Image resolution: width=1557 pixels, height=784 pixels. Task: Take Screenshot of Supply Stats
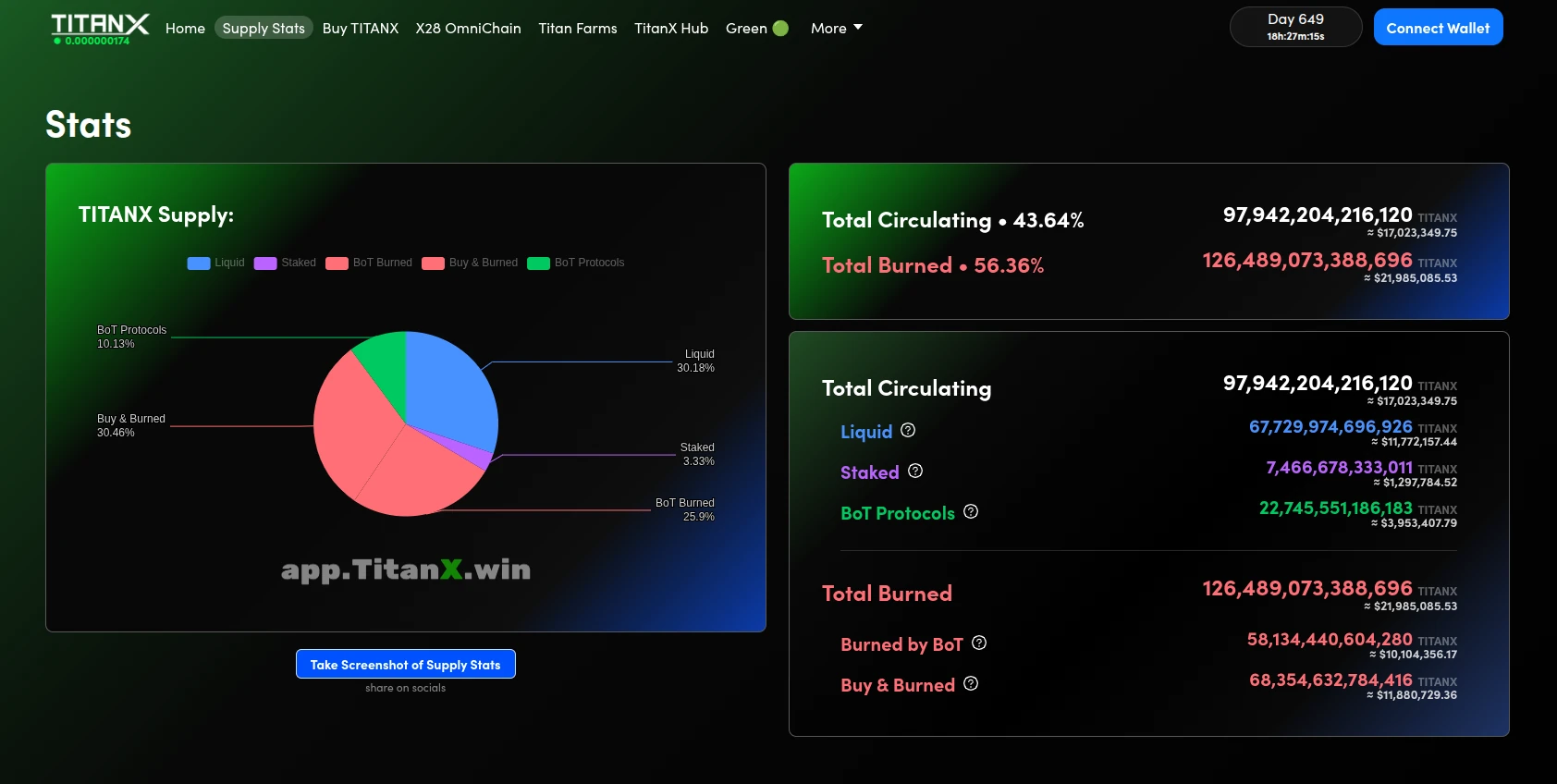(x=406, y=664)
